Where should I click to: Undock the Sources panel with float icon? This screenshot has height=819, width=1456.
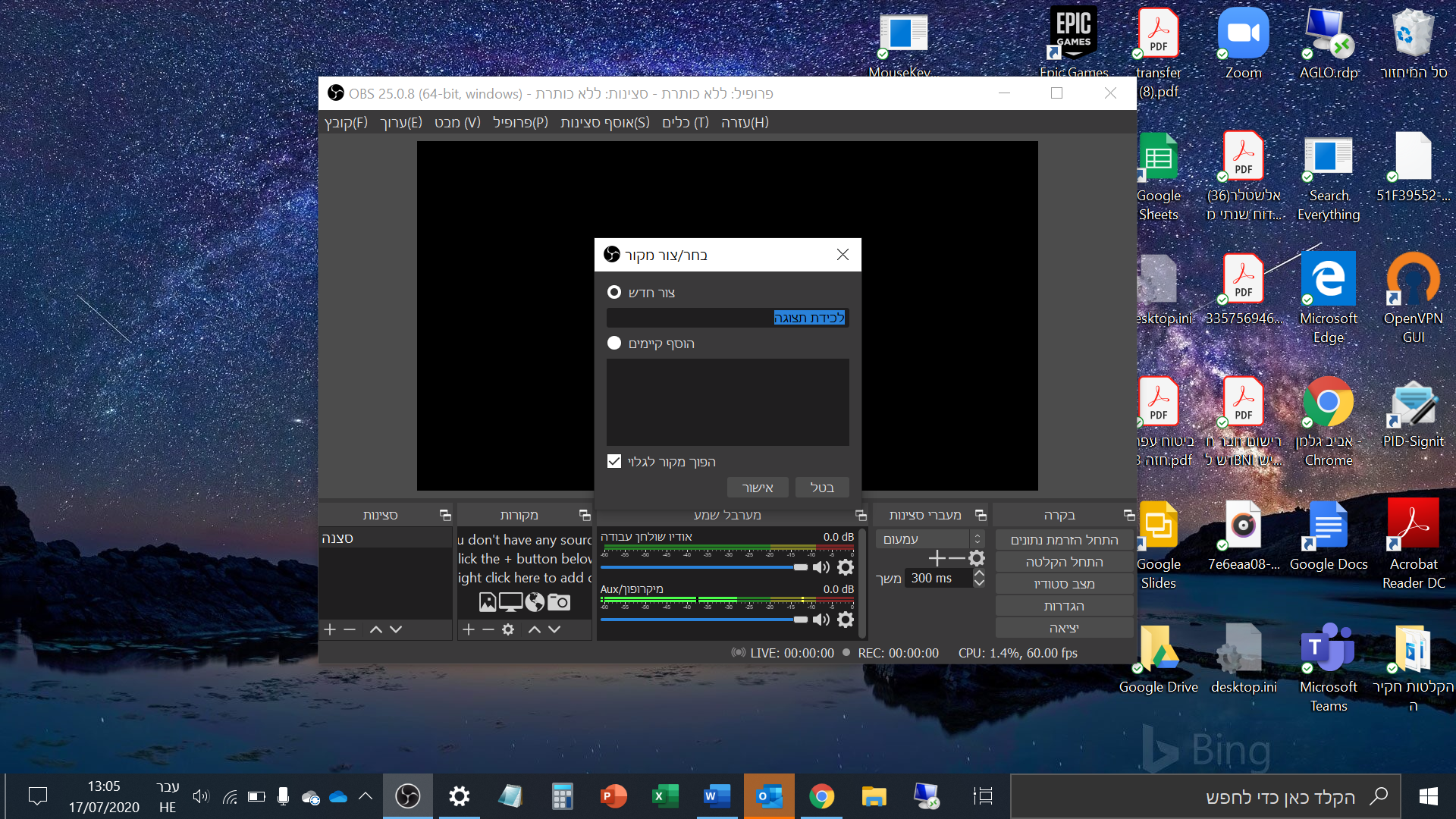click(585, 515)
